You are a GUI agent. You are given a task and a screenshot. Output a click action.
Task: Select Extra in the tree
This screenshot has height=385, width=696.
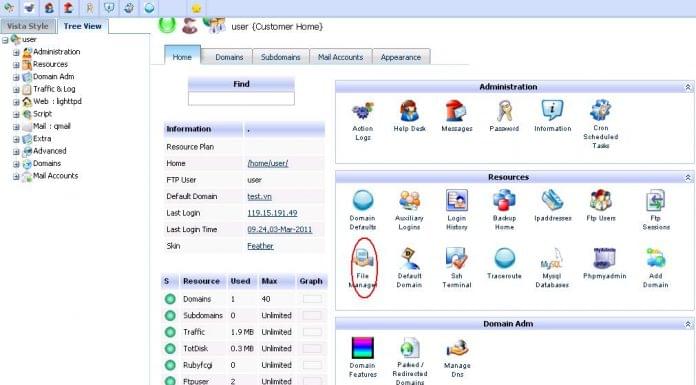pyautogui.click(x=42, y=139)
